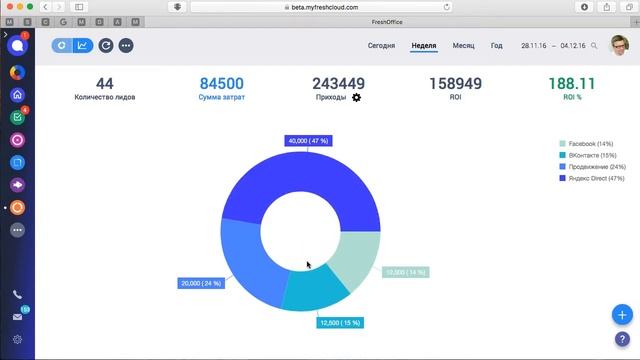This screenshot has width=640, height=360.
Task: Select the Неделя period tab
Action: [424, 46]
